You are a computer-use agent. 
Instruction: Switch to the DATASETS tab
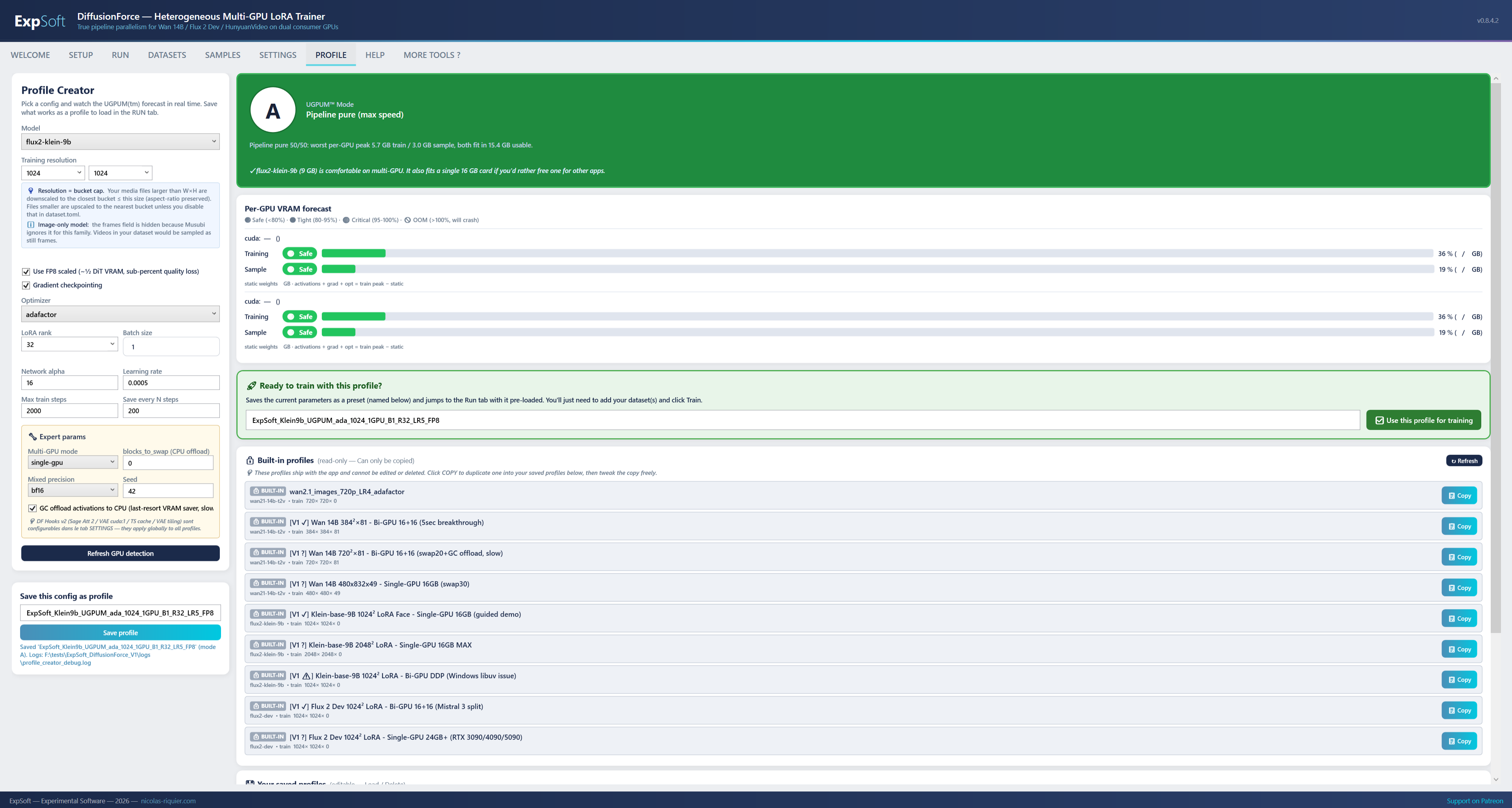[x=167, y=55]
